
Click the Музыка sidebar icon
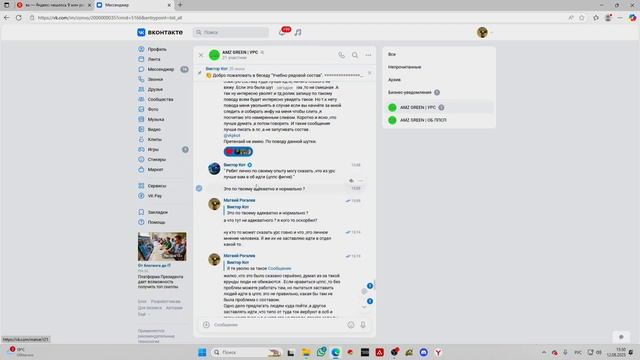tap(141, 119)
